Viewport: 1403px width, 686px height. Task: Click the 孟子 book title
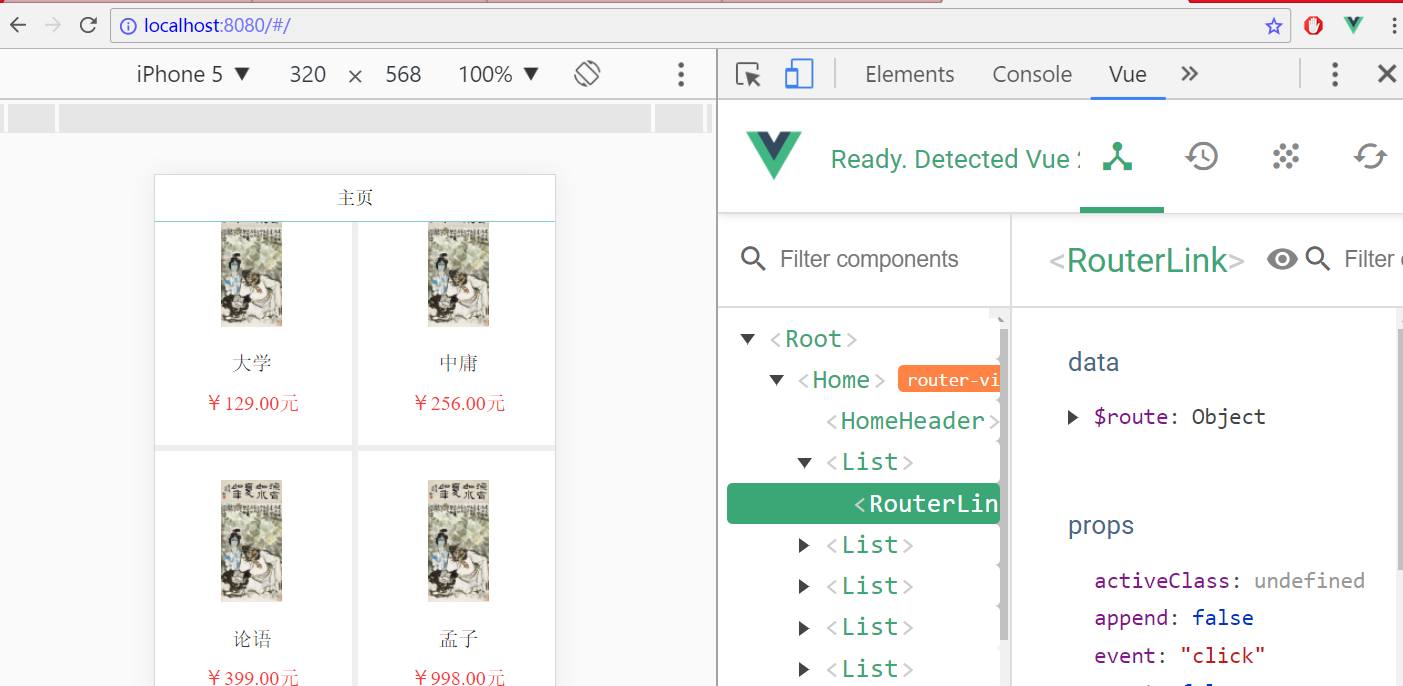[459, 639]
